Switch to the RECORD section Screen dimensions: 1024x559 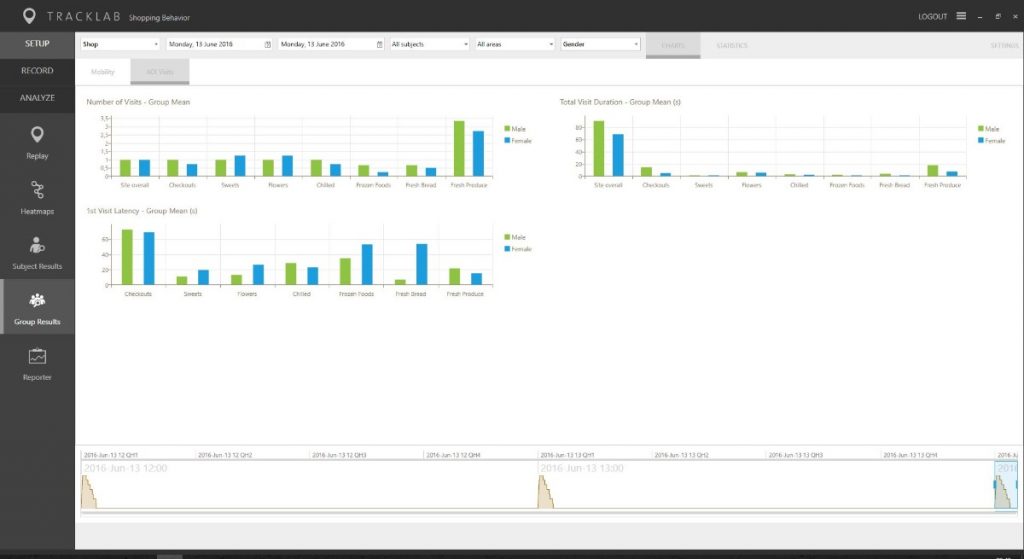[37, 71]
